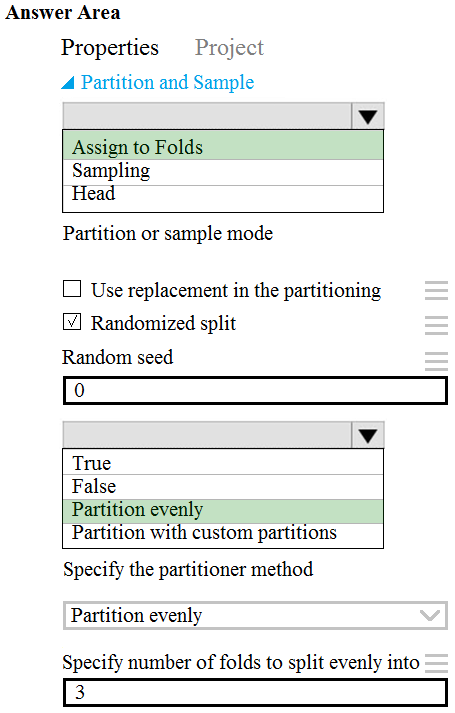Open the partitioner method dropdown arrow
455x713 pixels.
click(368, 436)
